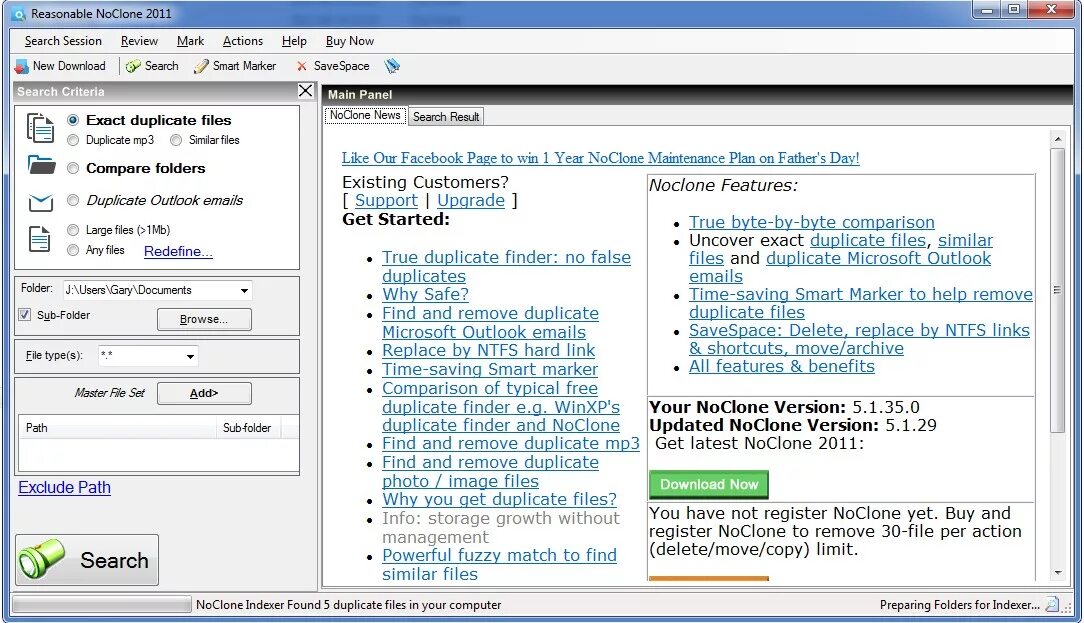The width and height of the screenshot is (1084, 623).
Task: Open True byte-by-byte comparison link
Action: coord(812,222)
